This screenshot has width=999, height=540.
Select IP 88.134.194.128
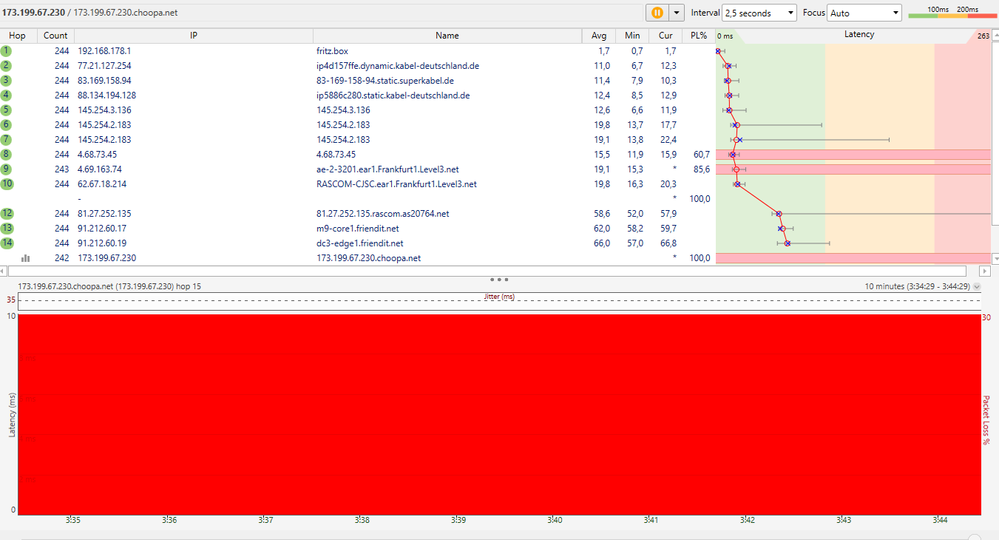point(107,96)
